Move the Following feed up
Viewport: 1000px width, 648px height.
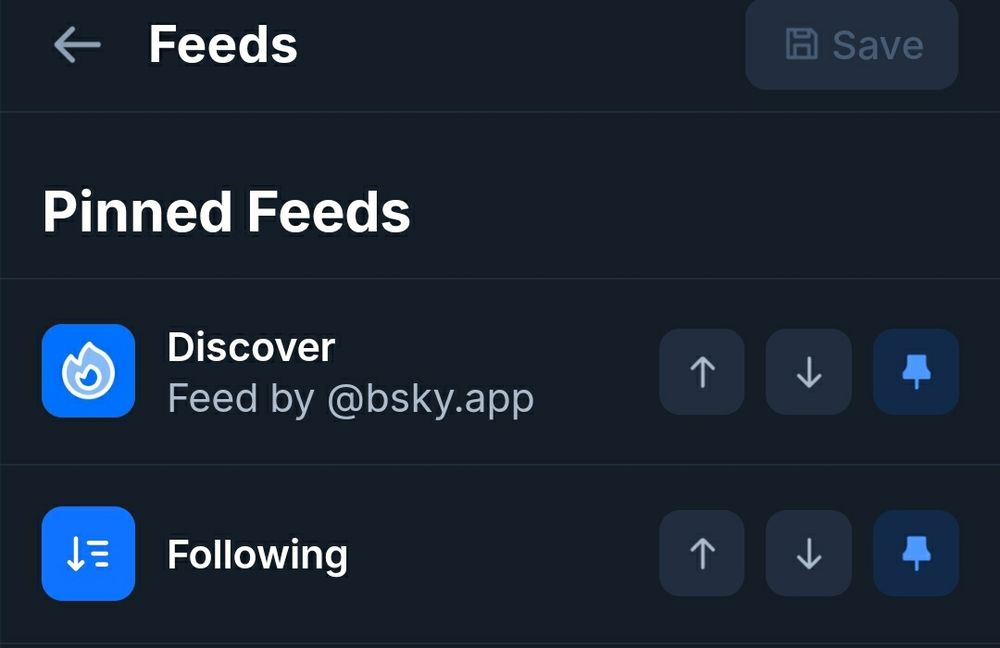(701, 554)
